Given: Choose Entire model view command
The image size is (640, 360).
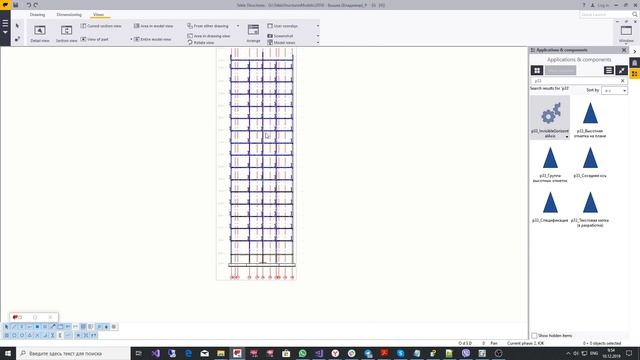Looking at the screenshot, I should click(x=153, y=39).
